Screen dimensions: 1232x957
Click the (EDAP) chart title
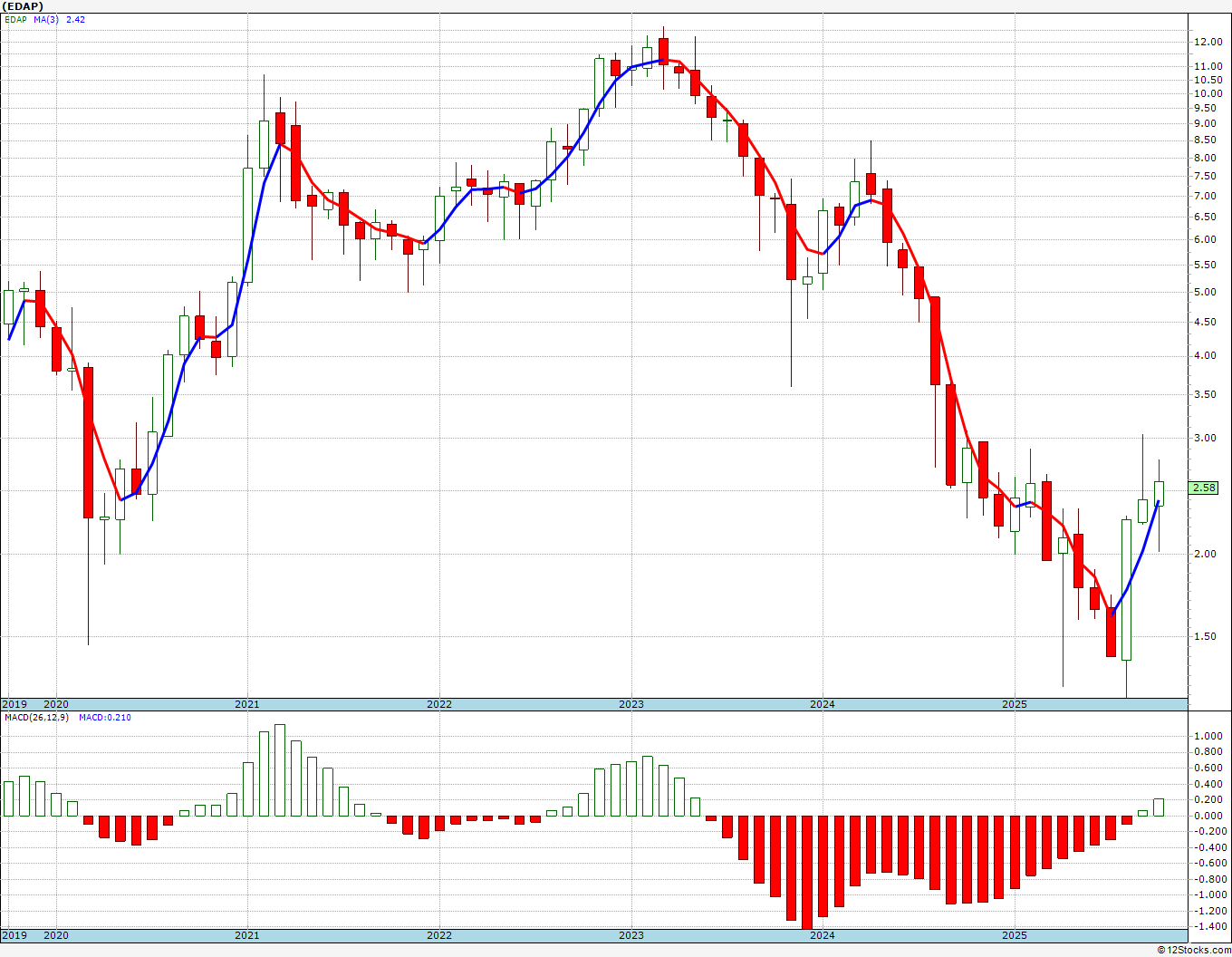(x=23, y=6)
